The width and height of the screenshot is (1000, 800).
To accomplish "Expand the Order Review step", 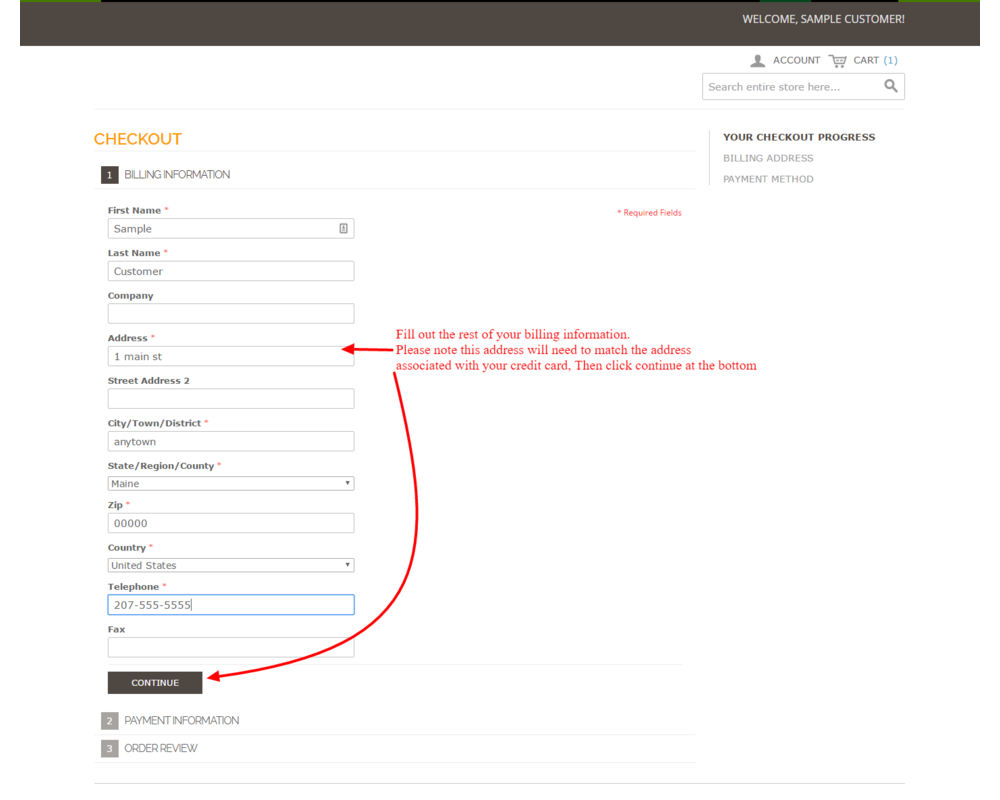I will [x=160, y=749].
